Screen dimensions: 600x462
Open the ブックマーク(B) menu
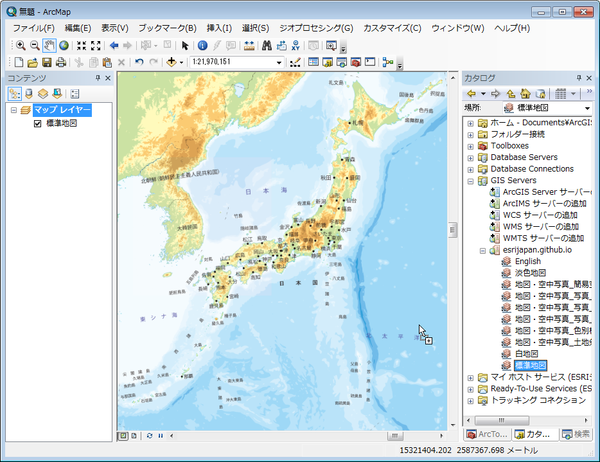tap(167, 28)
